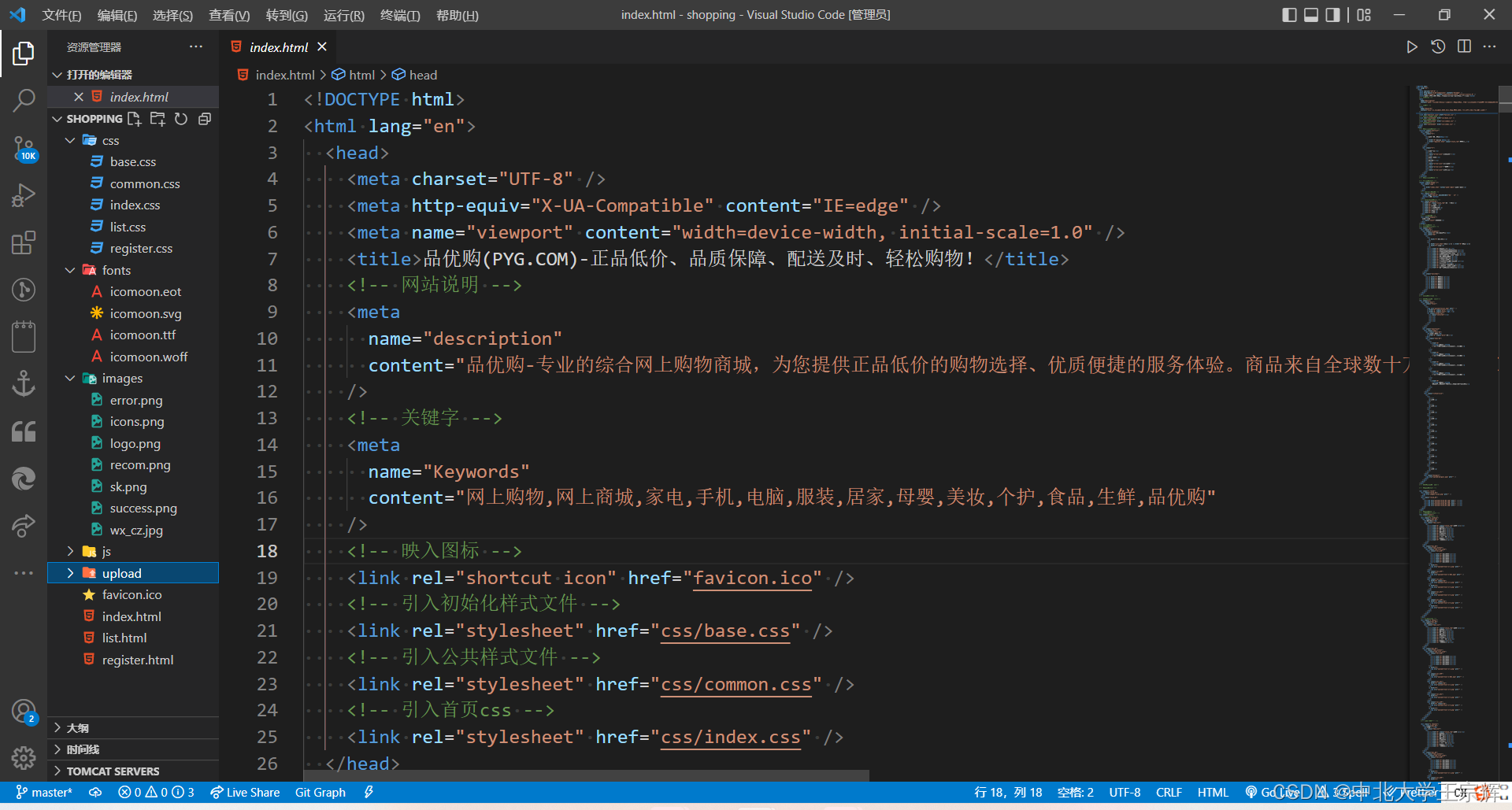Open editor More Actions ellipsis
The height and width of the screenshot is (810, 1512).
click(1489, 47)
